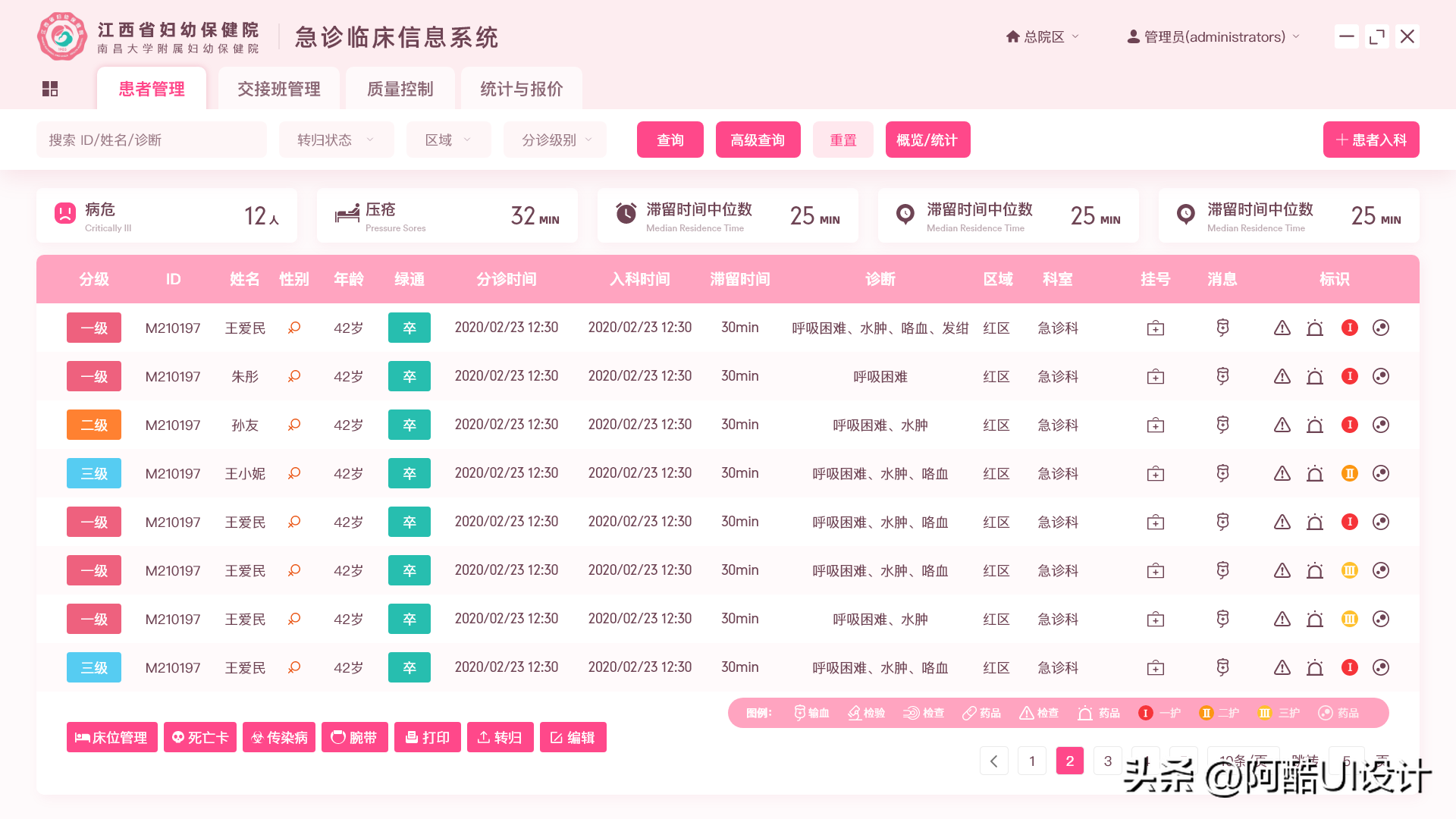Screen dimensions: 1456x819
Task: Click red level I nursing icon in 孙友 row
Action: click(x=1350, y=425)
